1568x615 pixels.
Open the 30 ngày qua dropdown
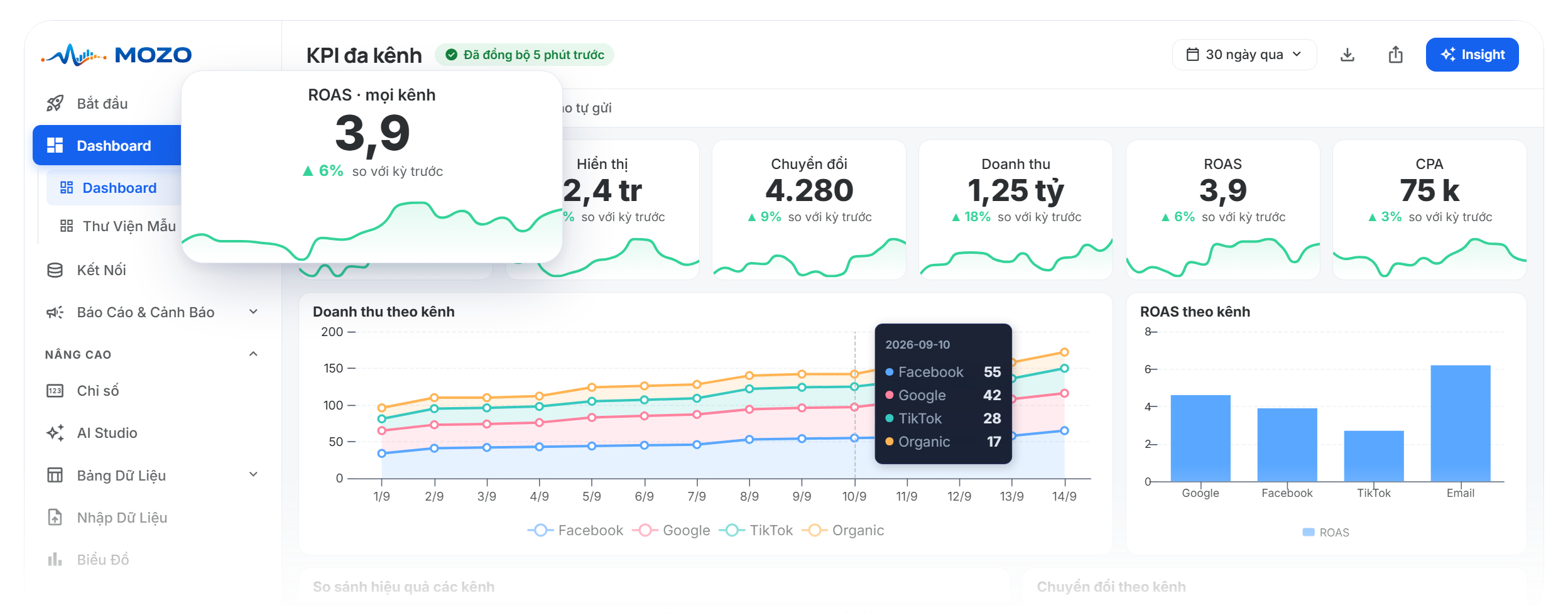click(1244, 55)
